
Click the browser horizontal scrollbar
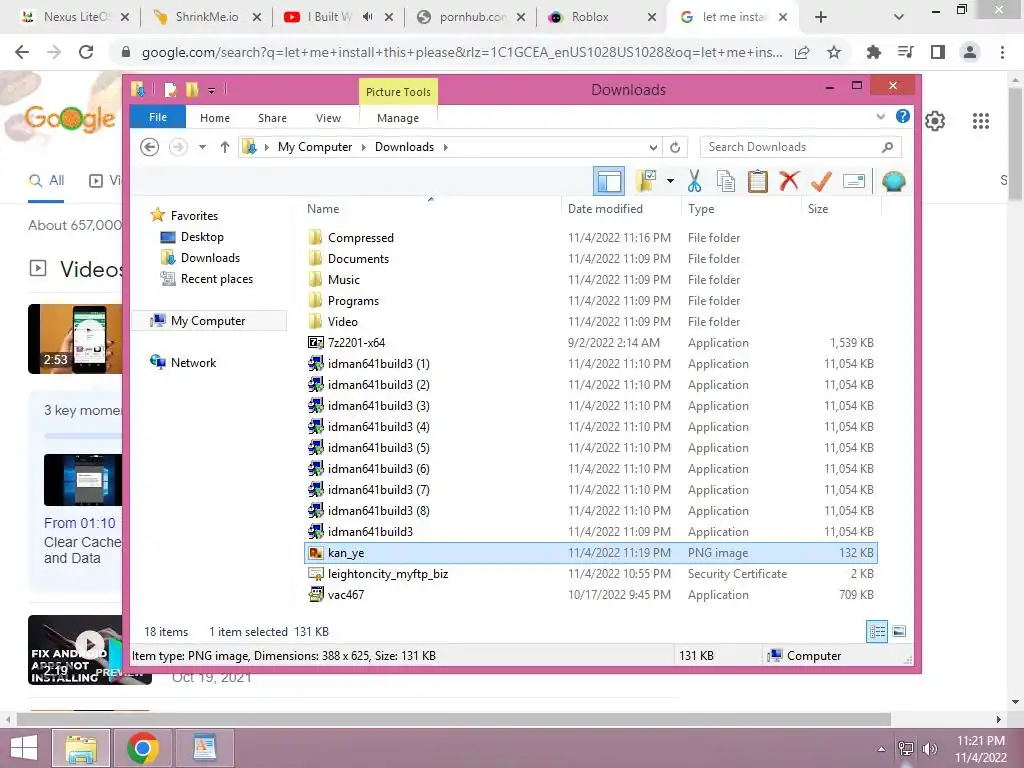454,719
